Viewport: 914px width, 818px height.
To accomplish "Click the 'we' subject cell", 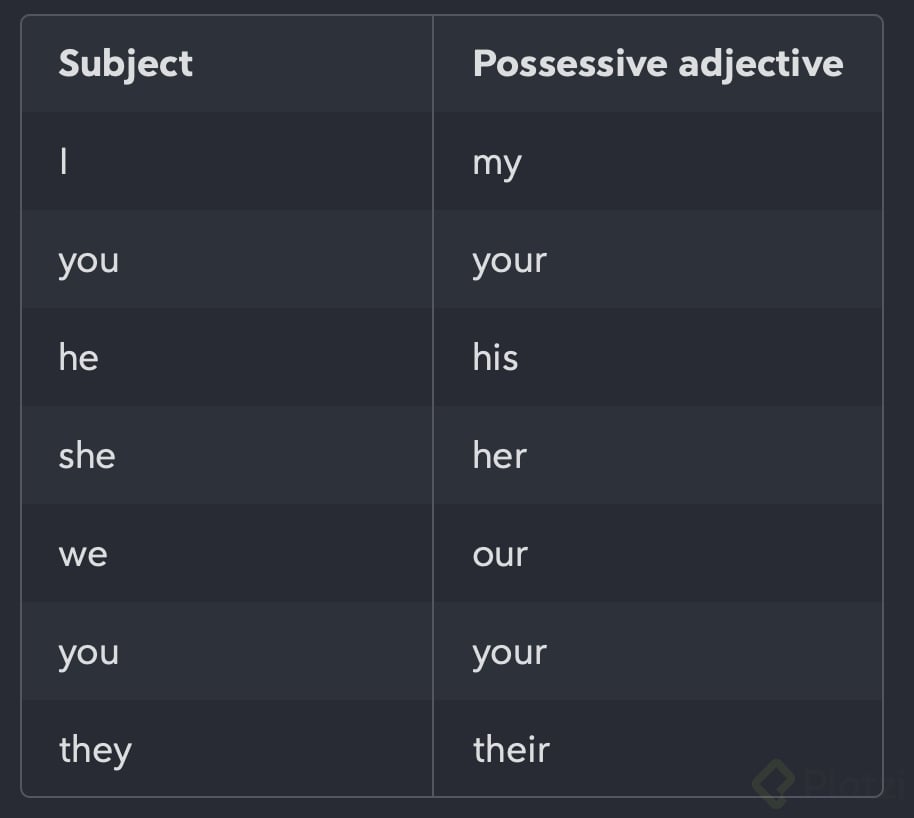I will [x=83, y=554].
